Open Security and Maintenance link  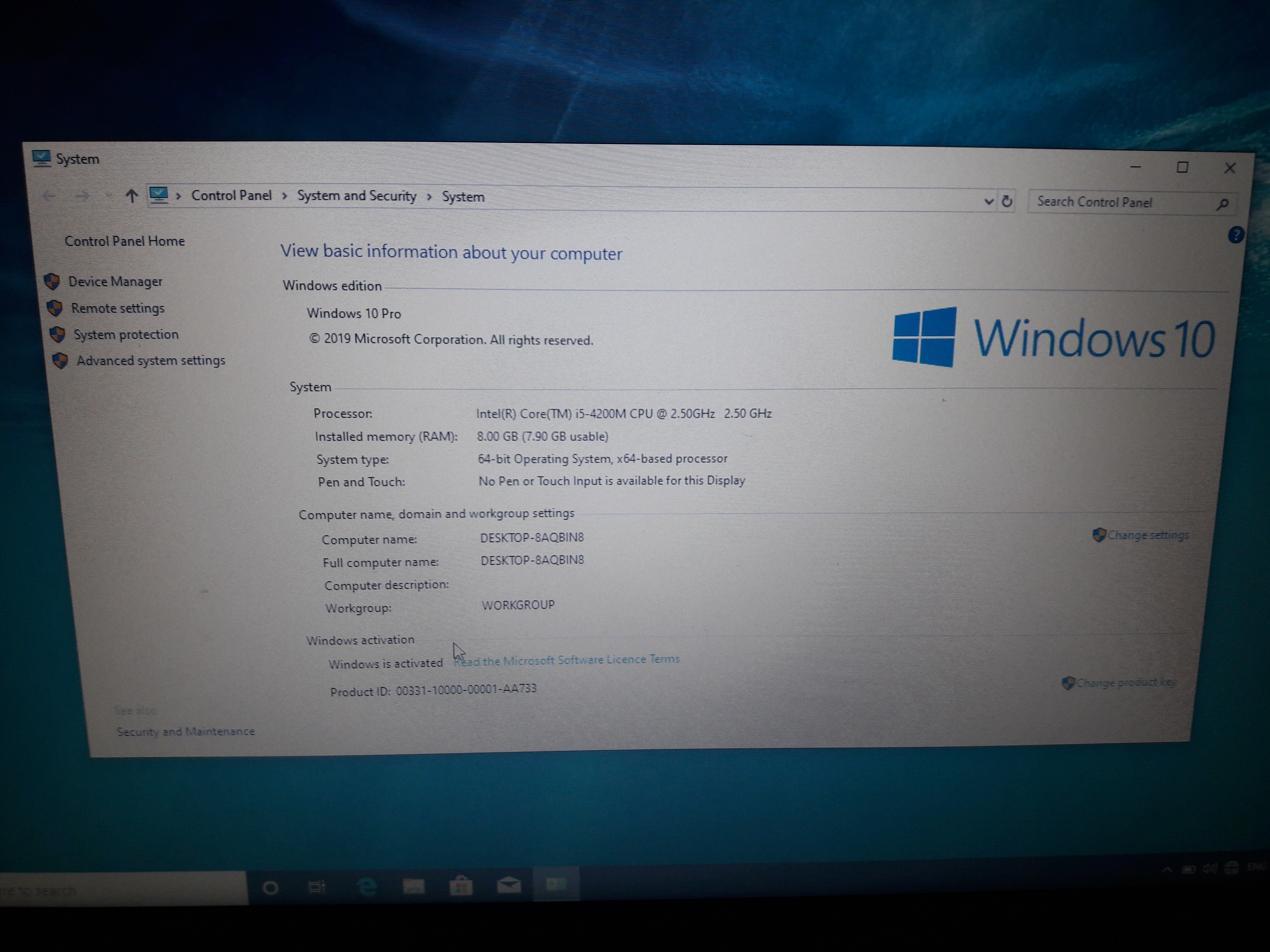(x=186, y=732)
